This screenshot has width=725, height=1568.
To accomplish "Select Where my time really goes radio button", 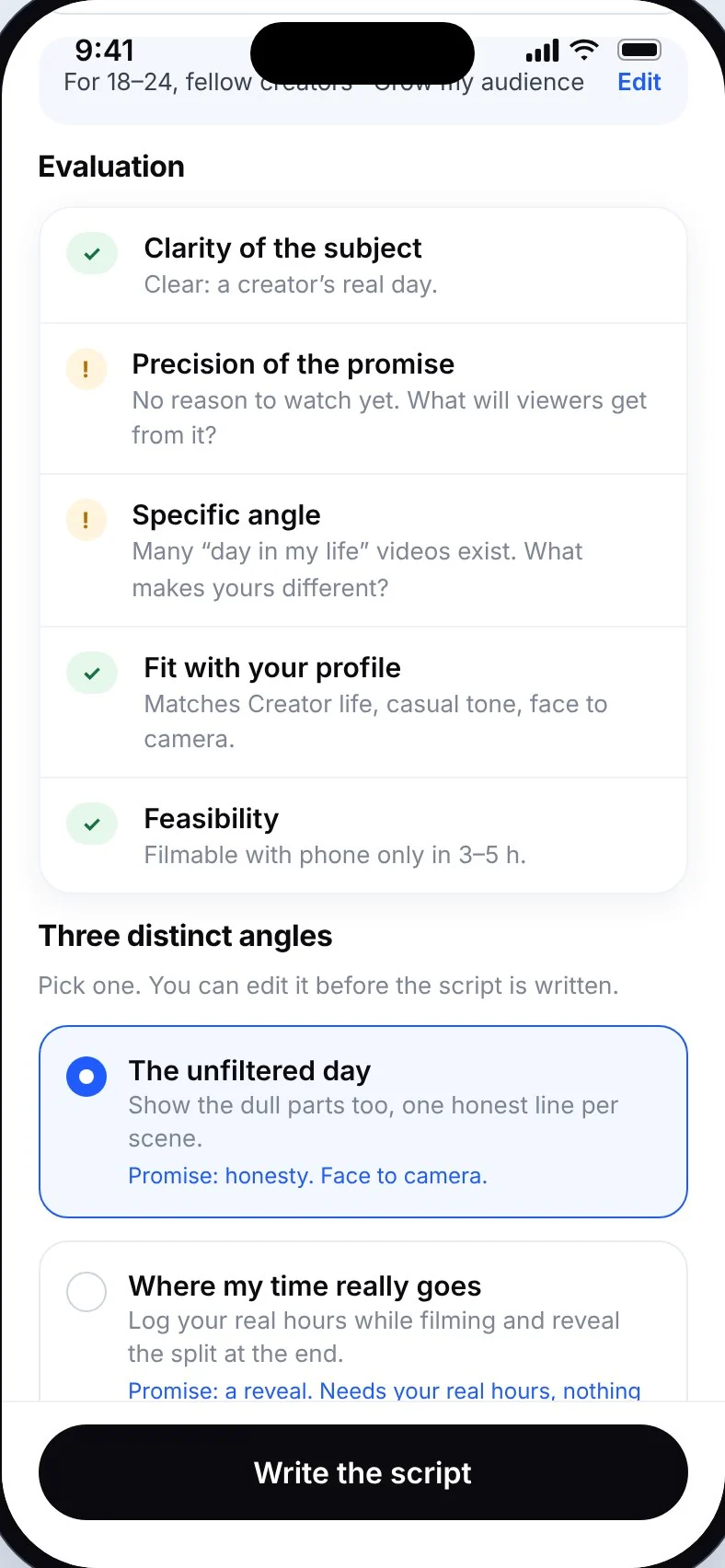I will [x=86, y=1292].
